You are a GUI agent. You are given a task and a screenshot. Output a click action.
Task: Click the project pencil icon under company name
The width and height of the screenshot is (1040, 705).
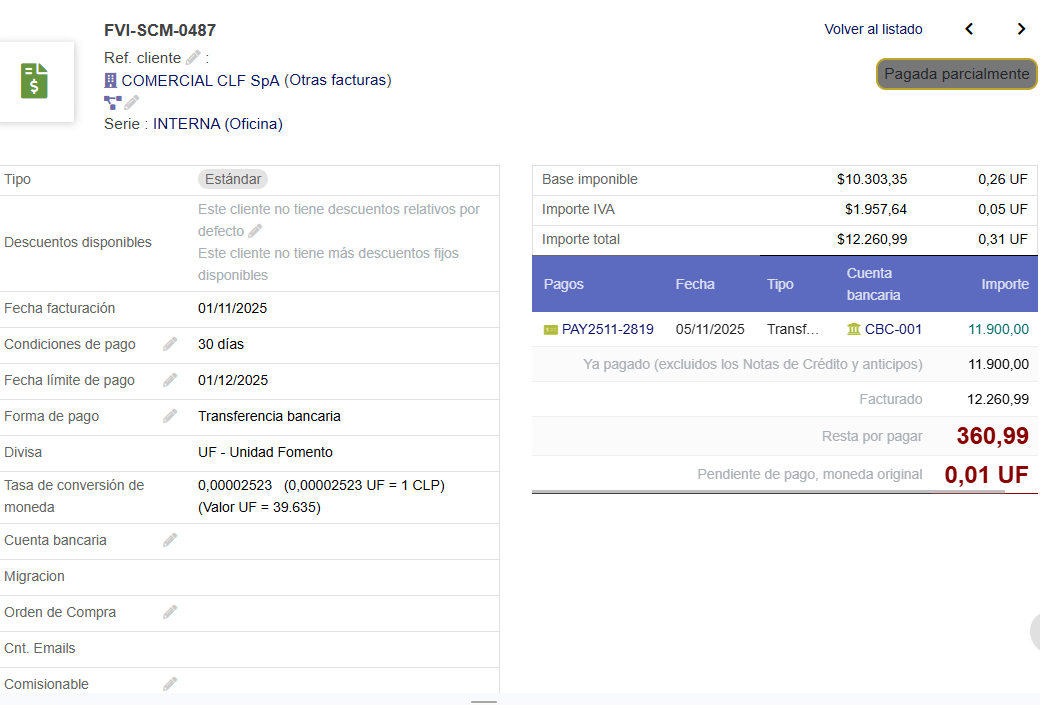[x=131, y=102]
